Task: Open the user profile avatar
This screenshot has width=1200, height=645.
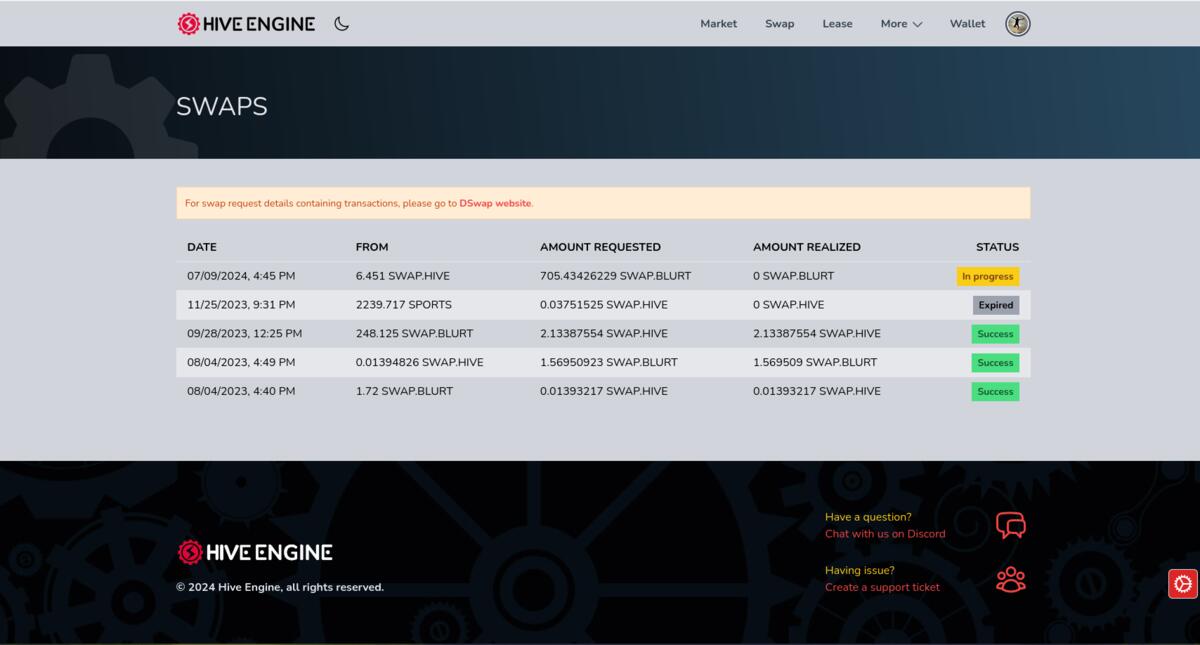Action: (x=1017, y=24)
